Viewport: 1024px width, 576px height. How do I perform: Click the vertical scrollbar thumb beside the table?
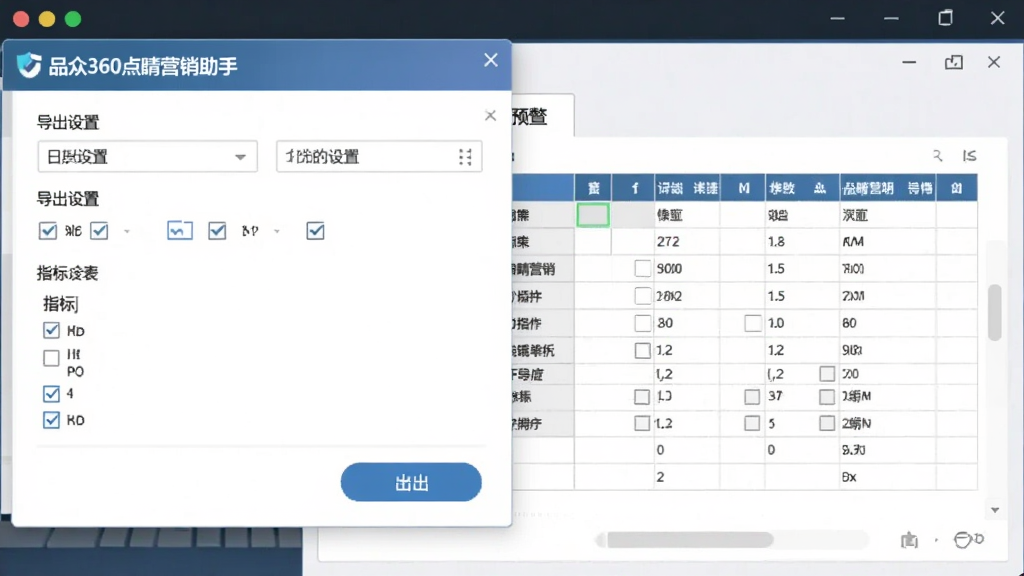tap(995, 312)
